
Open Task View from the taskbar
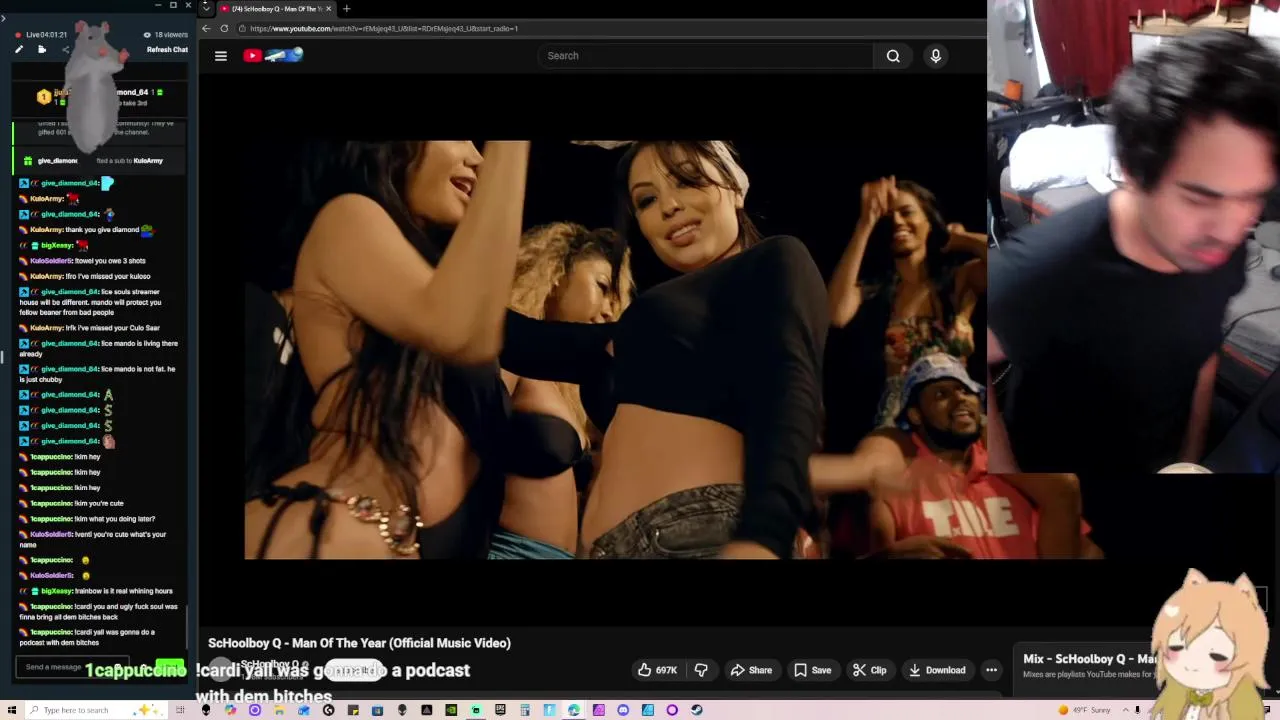tap(181, 710)
